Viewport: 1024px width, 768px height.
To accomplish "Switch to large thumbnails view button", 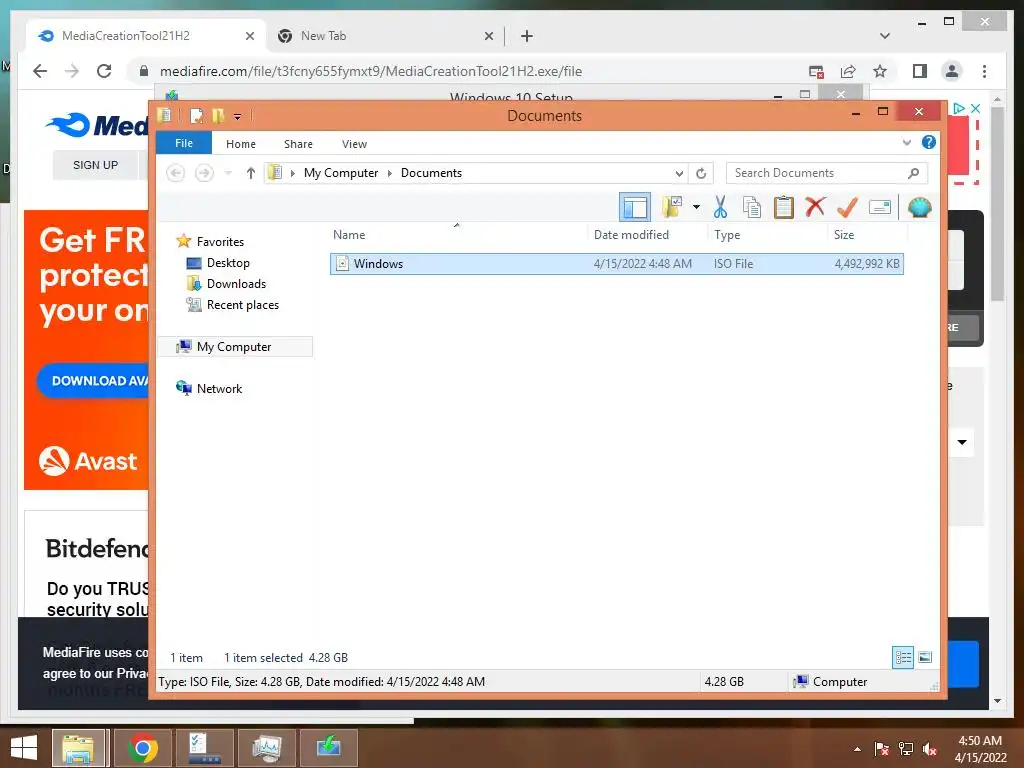I will pyautogui.click(x=925, y=658).
